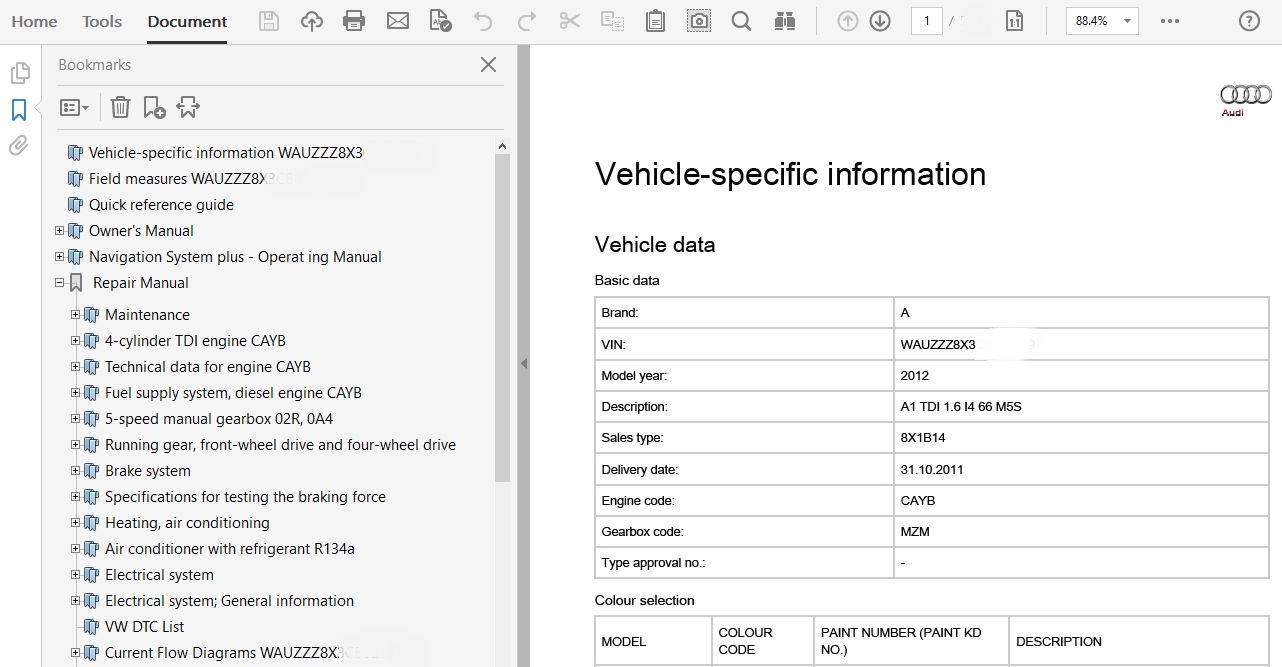Add a new bookmark
This screenshot has width=1282, height=667.
click(153, 107)
